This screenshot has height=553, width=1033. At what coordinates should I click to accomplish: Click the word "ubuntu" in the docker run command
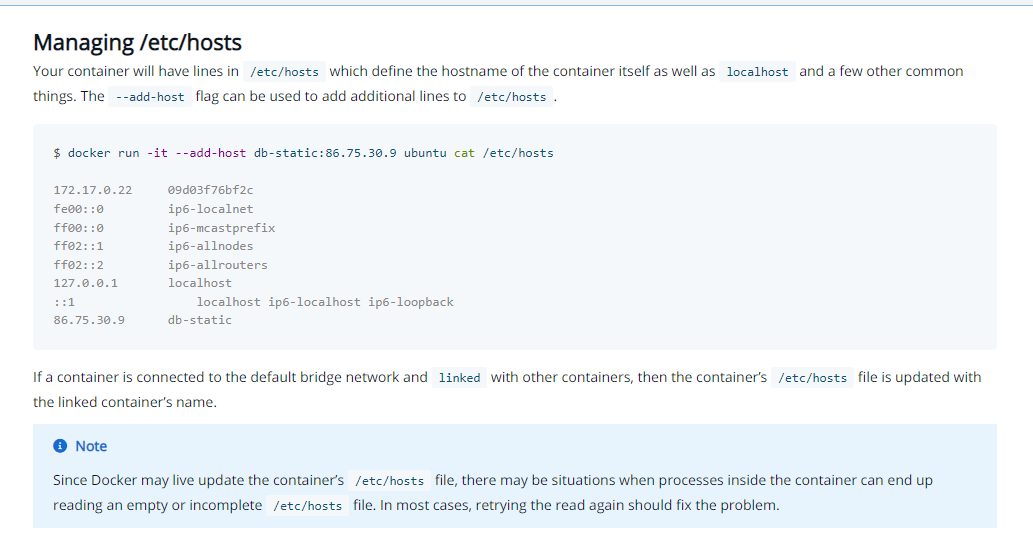[425, 153]
